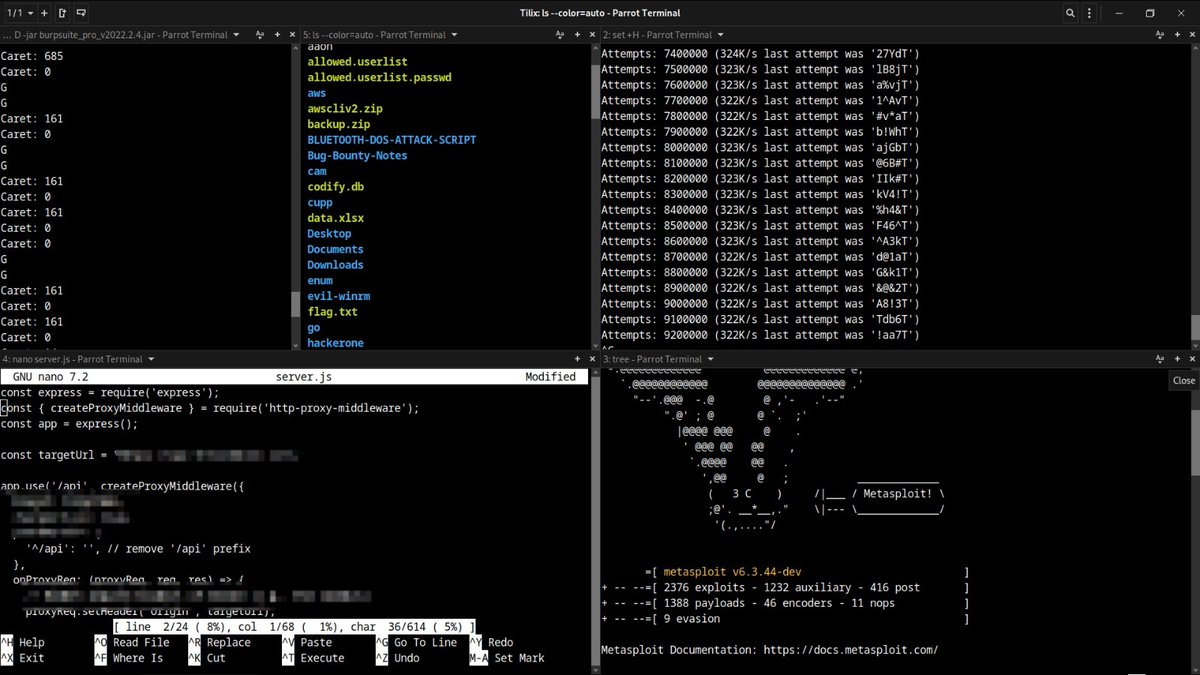
Task: Click the '^X Exit' nano shortcut
Action: click(22, 659)
